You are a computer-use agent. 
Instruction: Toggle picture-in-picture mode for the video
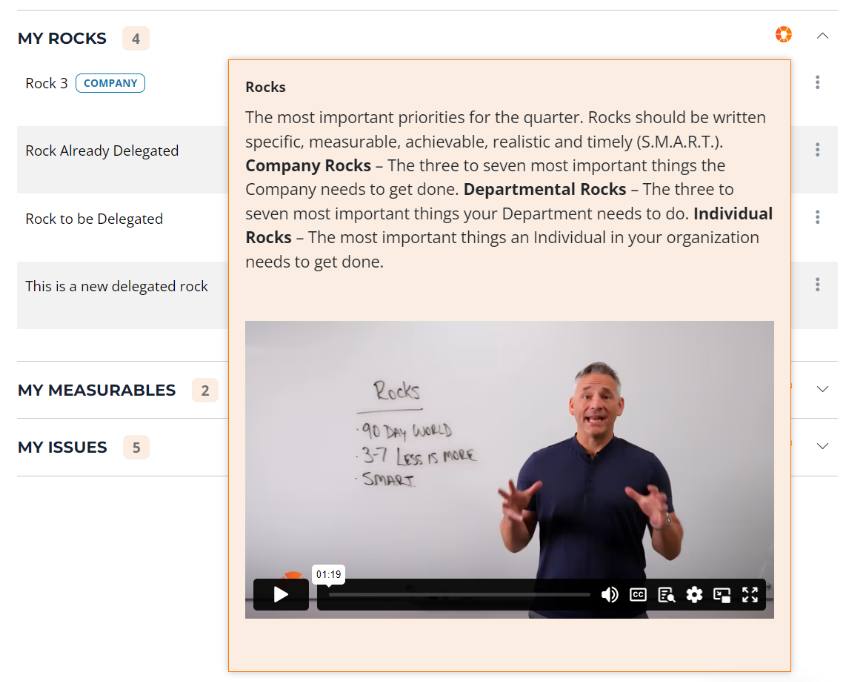click(x=722, y=595)
